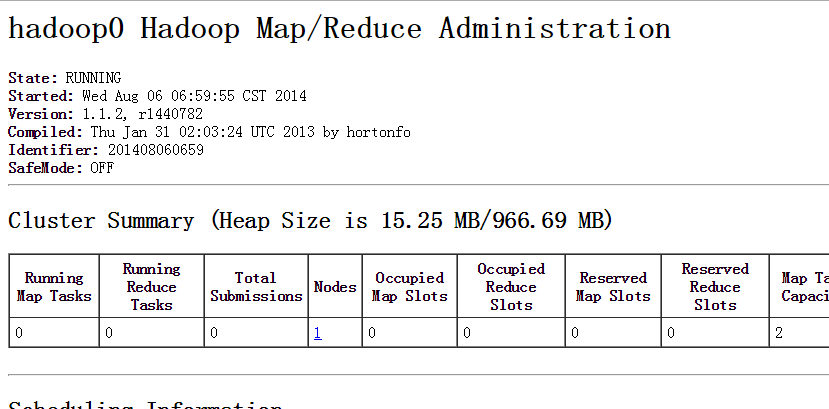Viewport: 829px width, 409px height.
Task: Click the Total Submissions column header
Action: pos(255,287)
